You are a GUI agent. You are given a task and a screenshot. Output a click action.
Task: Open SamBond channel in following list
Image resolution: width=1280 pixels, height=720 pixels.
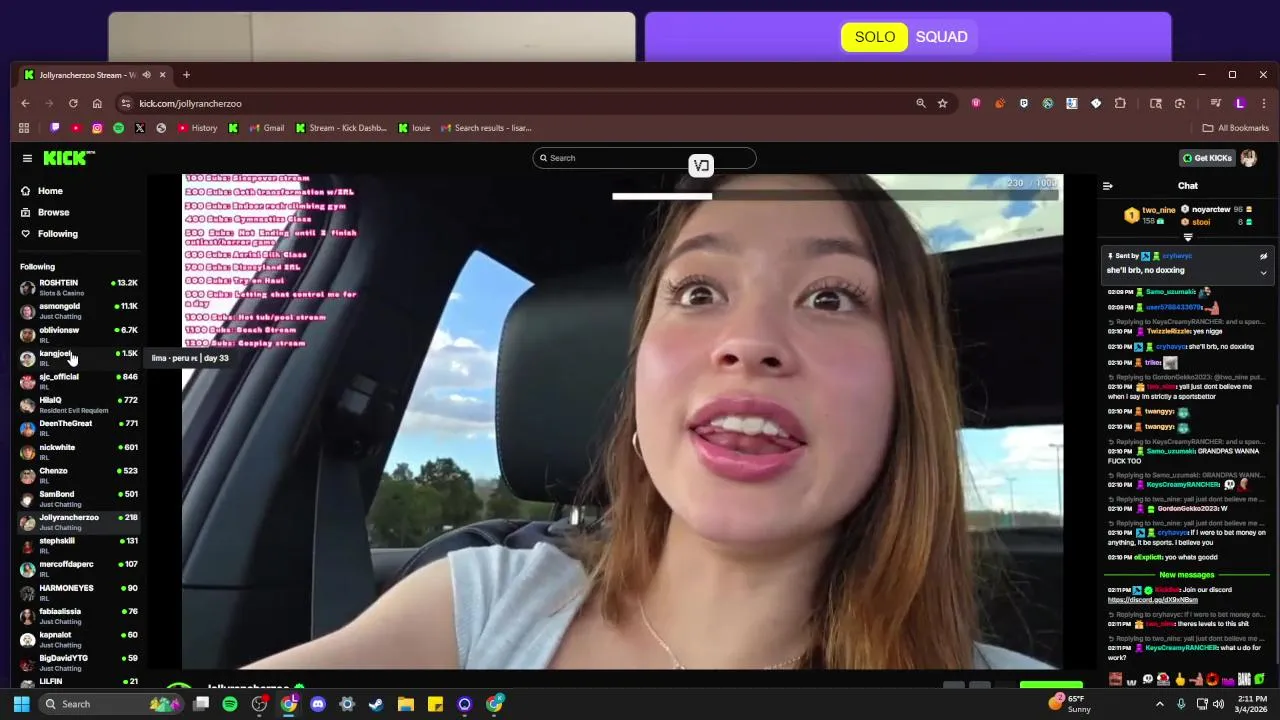click(79, 499)
